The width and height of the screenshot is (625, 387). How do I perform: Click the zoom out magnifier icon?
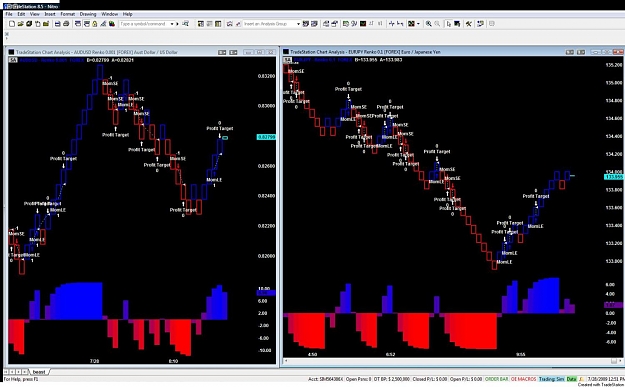coord(437,24)
